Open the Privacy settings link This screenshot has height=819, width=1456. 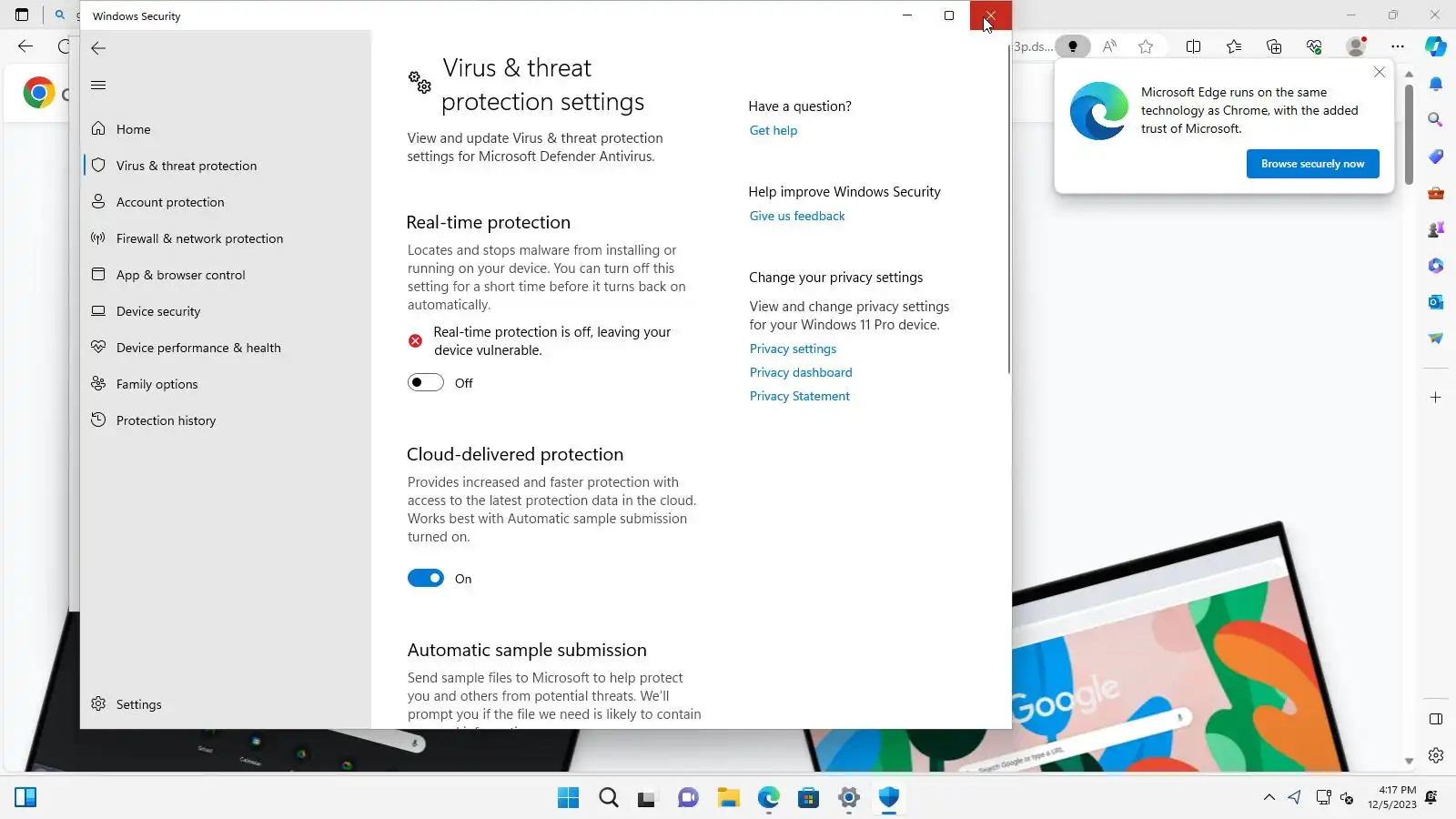(793, 349)
